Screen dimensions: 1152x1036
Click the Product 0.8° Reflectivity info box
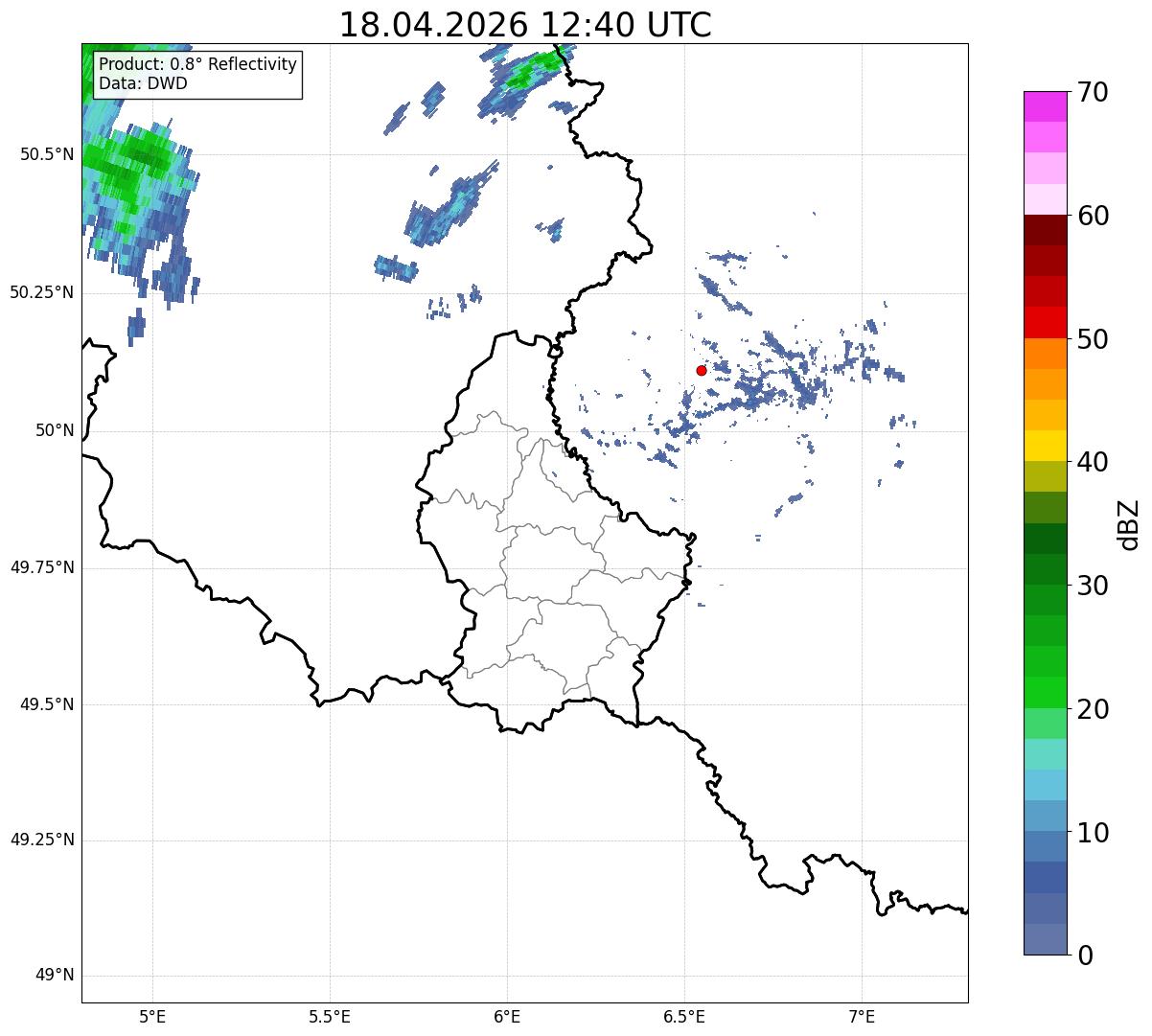point(198,74)
